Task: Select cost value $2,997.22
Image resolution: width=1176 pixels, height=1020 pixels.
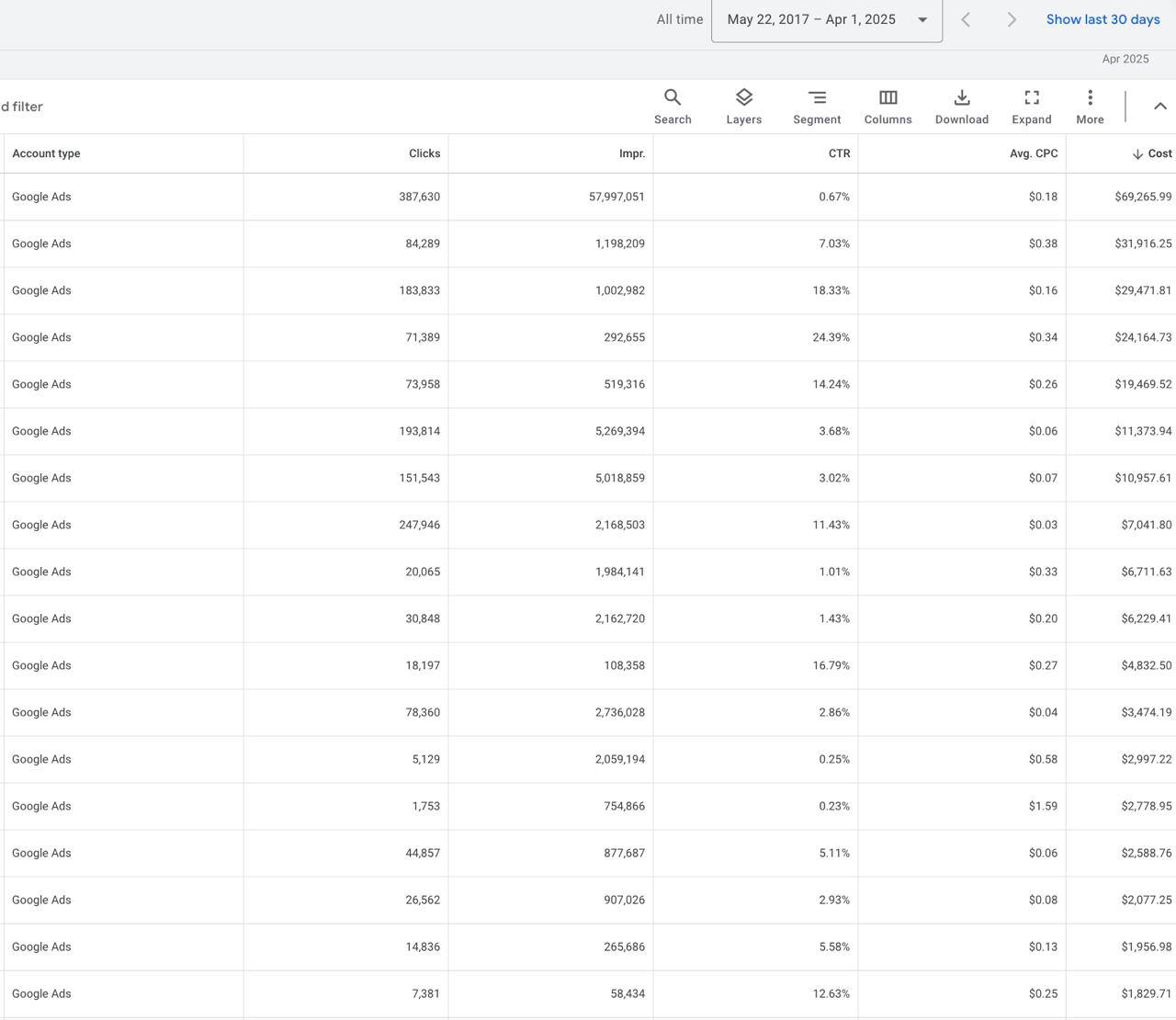Action: 1147,759
